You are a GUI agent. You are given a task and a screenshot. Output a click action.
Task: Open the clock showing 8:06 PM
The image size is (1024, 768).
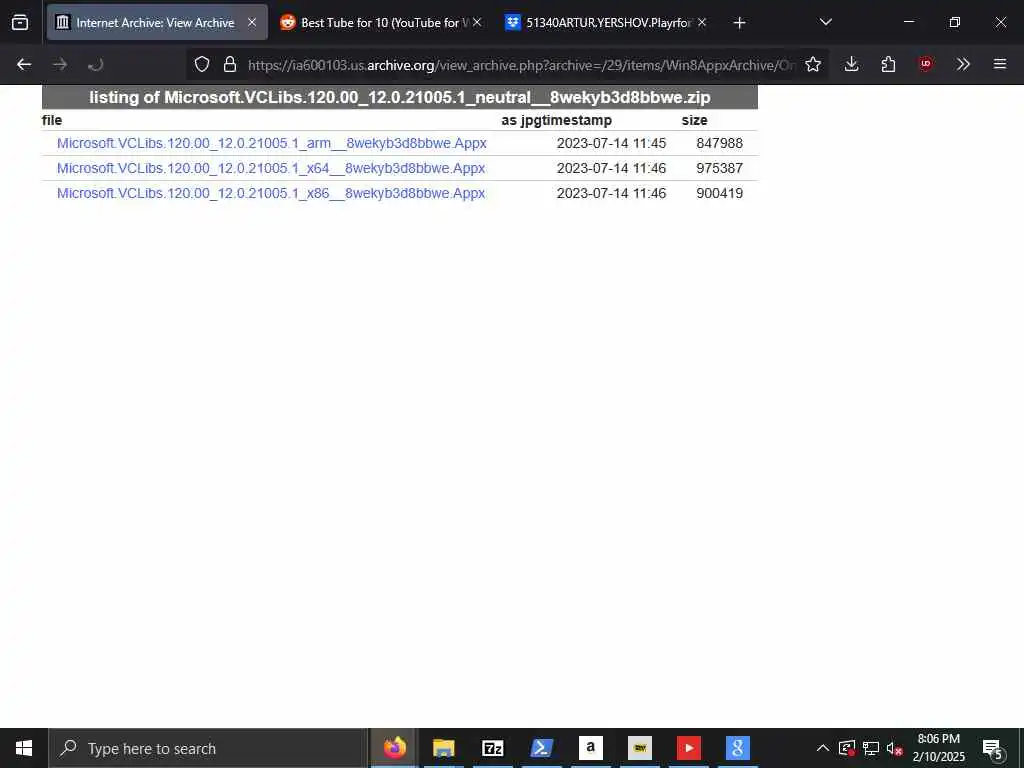[x=938, y=748]
